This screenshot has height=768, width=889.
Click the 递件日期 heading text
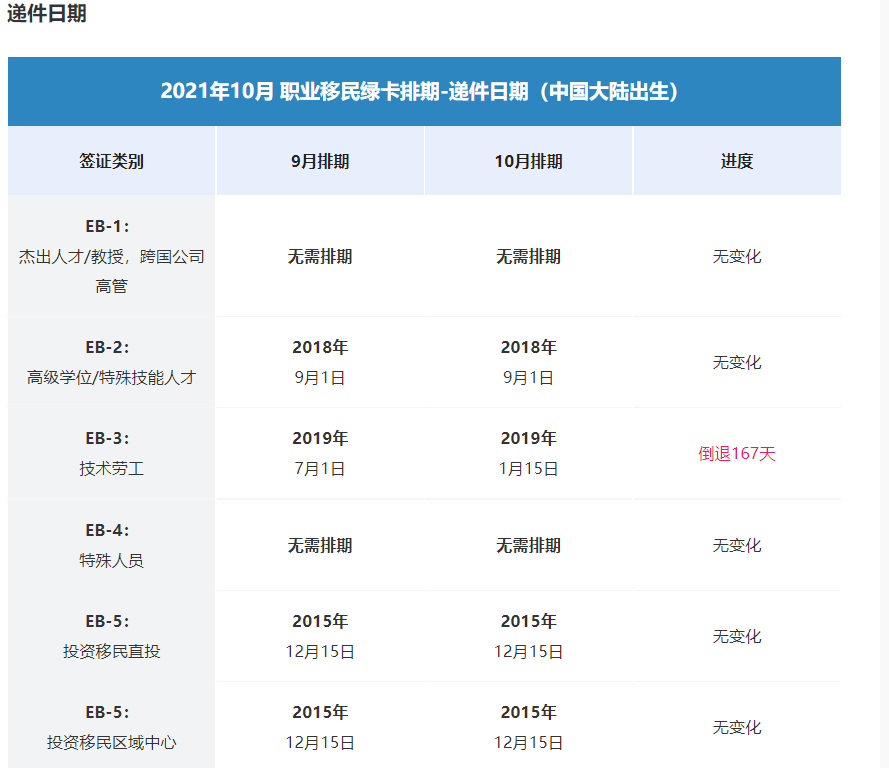click(x=46, y=12)
